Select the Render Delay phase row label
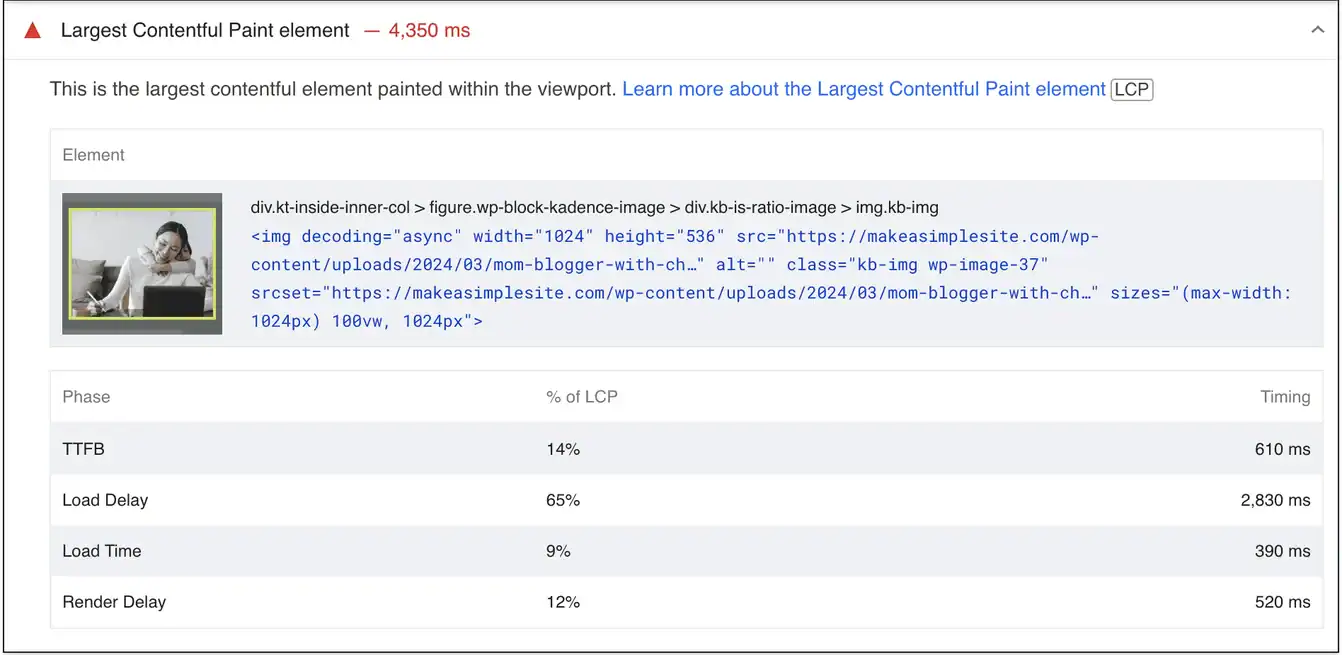1342x655 pixels. click(114, 602)
